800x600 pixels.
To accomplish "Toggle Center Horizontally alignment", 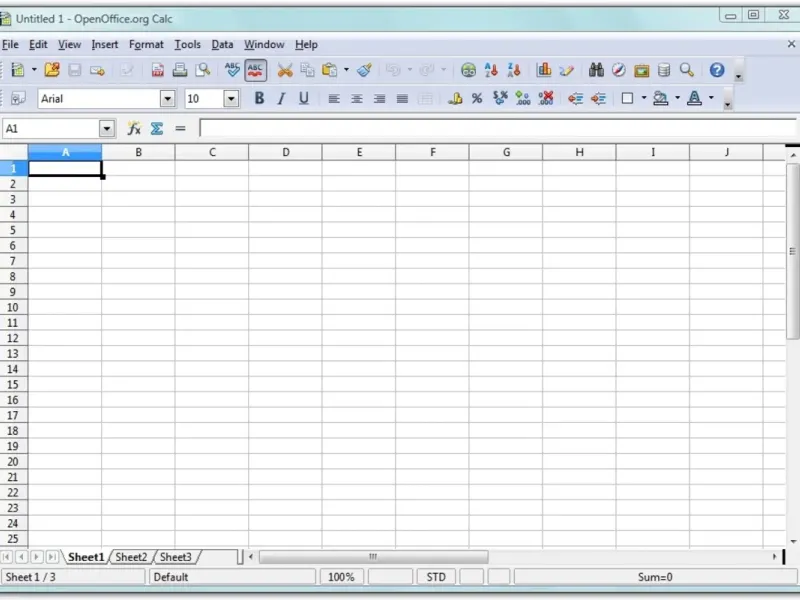I will point(357,98).
